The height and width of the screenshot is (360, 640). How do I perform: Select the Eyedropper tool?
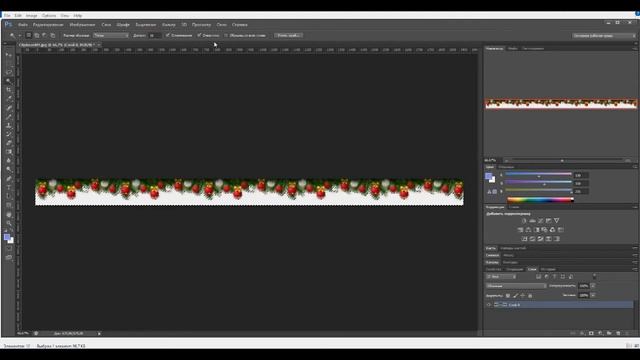point(9,99)
